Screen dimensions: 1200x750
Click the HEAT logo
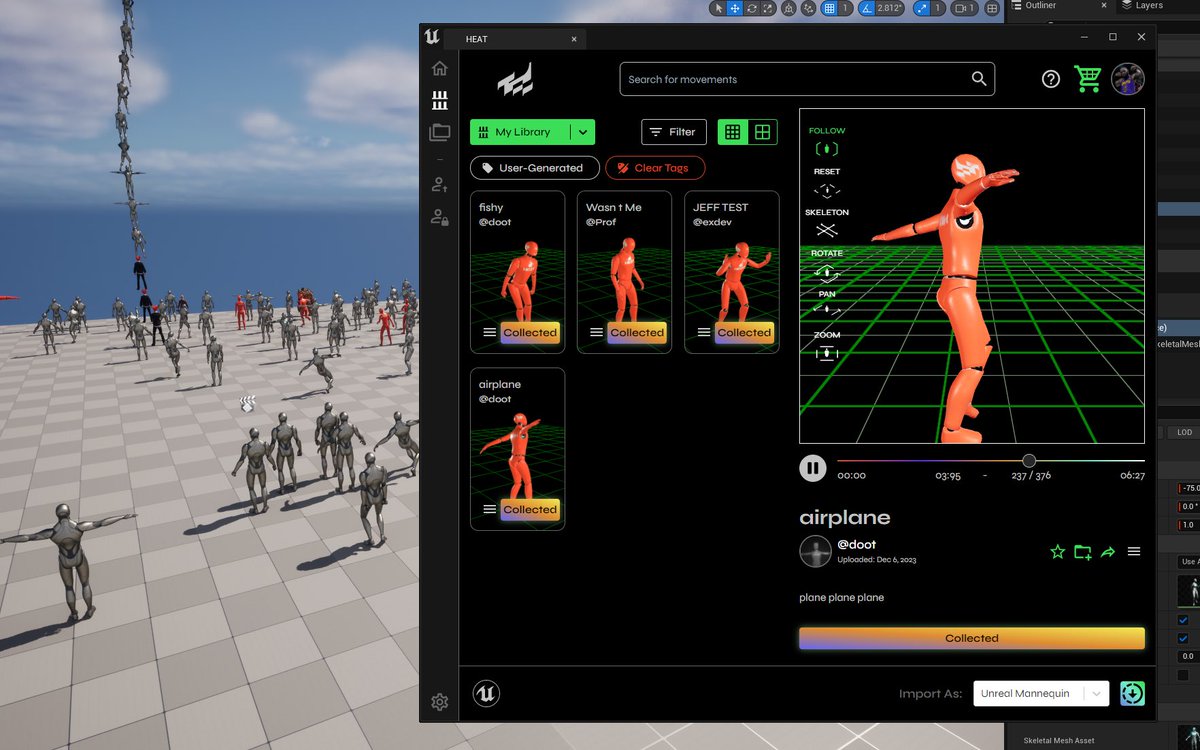515,79
